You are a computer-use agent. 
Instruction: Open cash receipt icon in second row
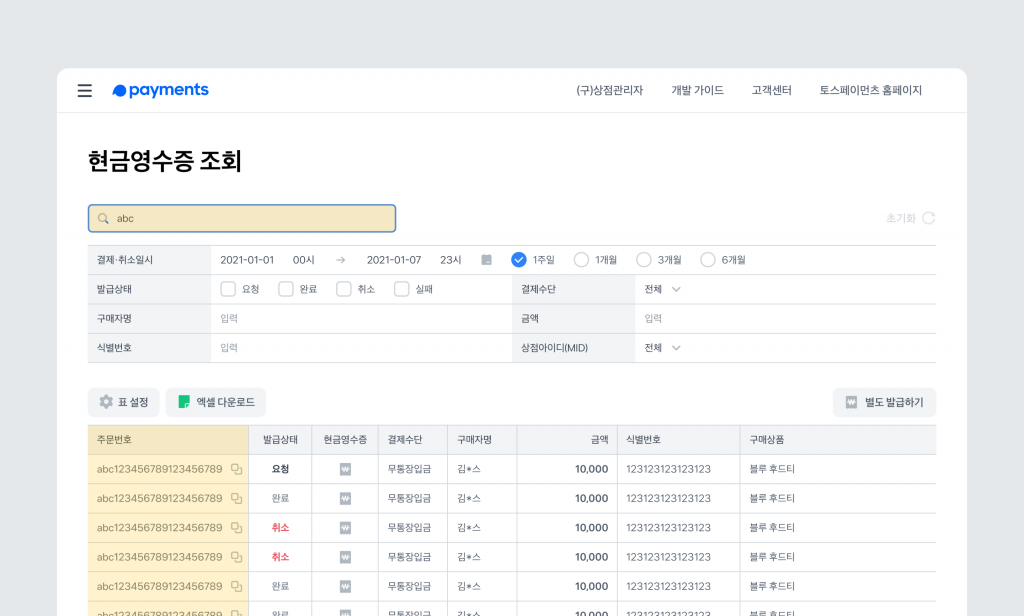[345, 499]
